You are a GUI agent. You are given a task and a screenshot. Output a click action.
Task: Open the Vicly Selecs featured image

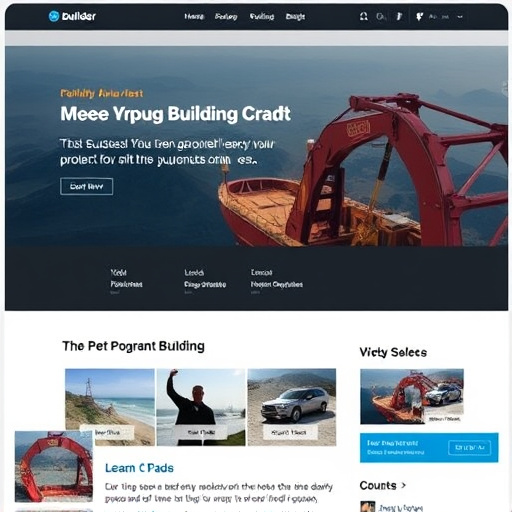pyautogui.click(x=412, y=396)
